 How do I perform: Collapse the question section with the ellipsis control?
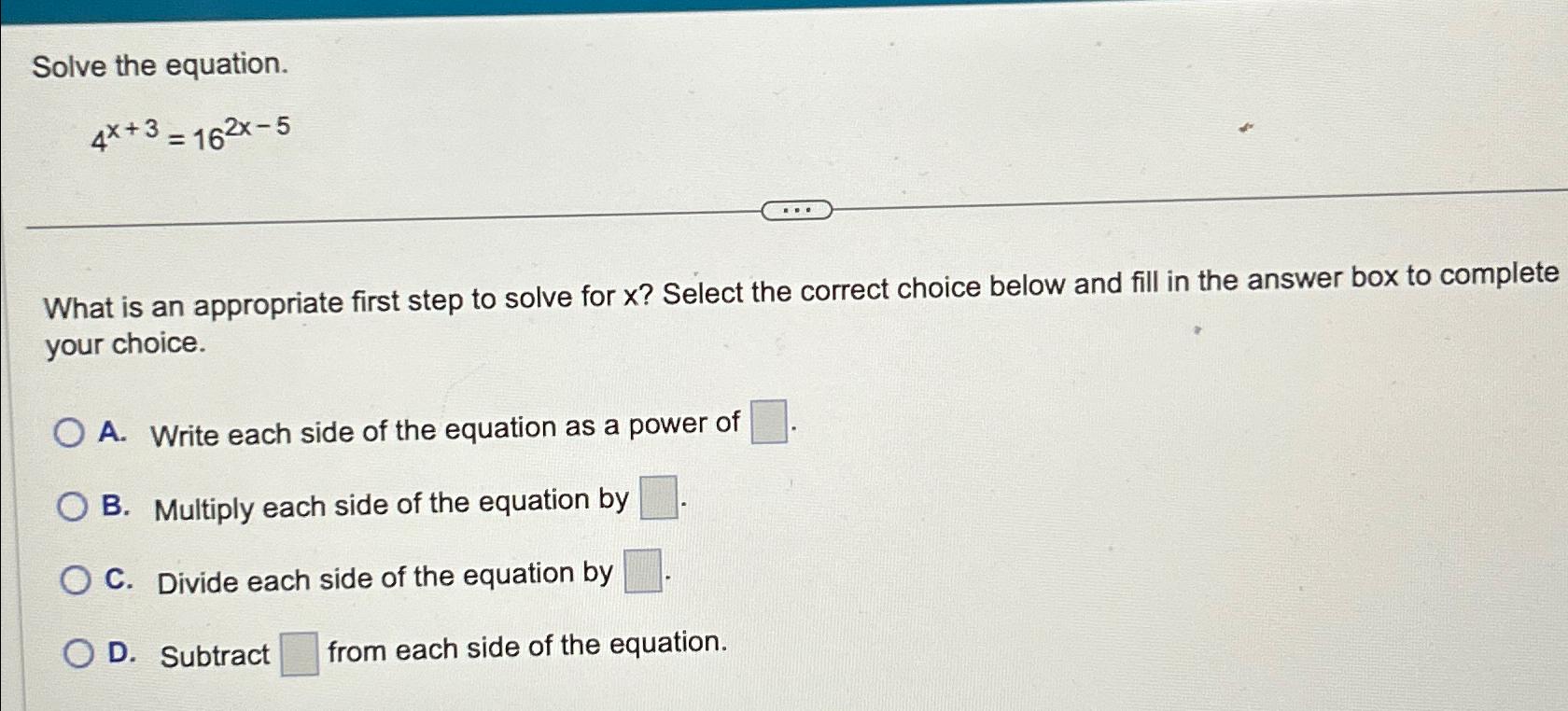798,209
